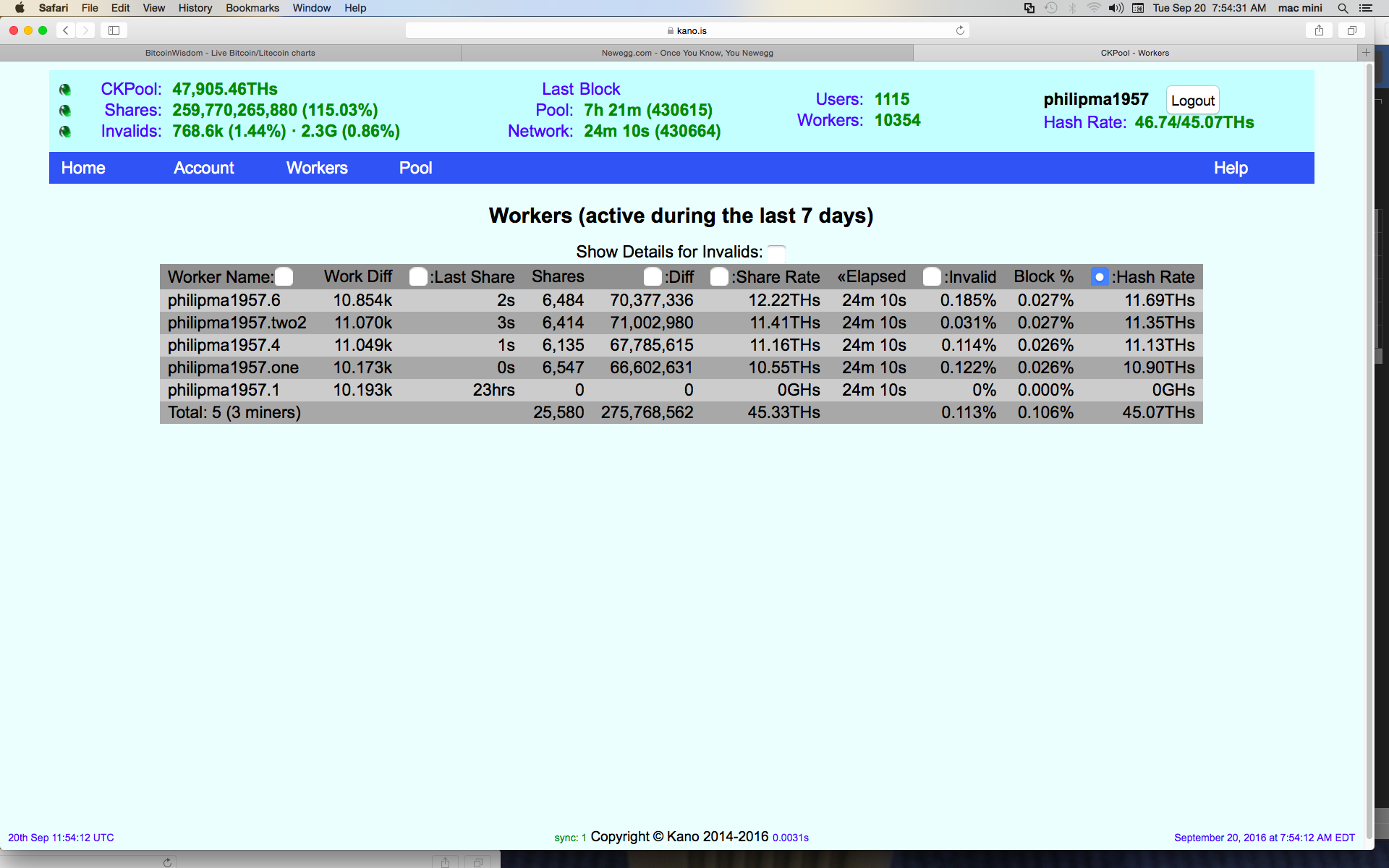Click the Time Machine icon in menu bar
This screenshot has height=868, width=1389.
1051,8
